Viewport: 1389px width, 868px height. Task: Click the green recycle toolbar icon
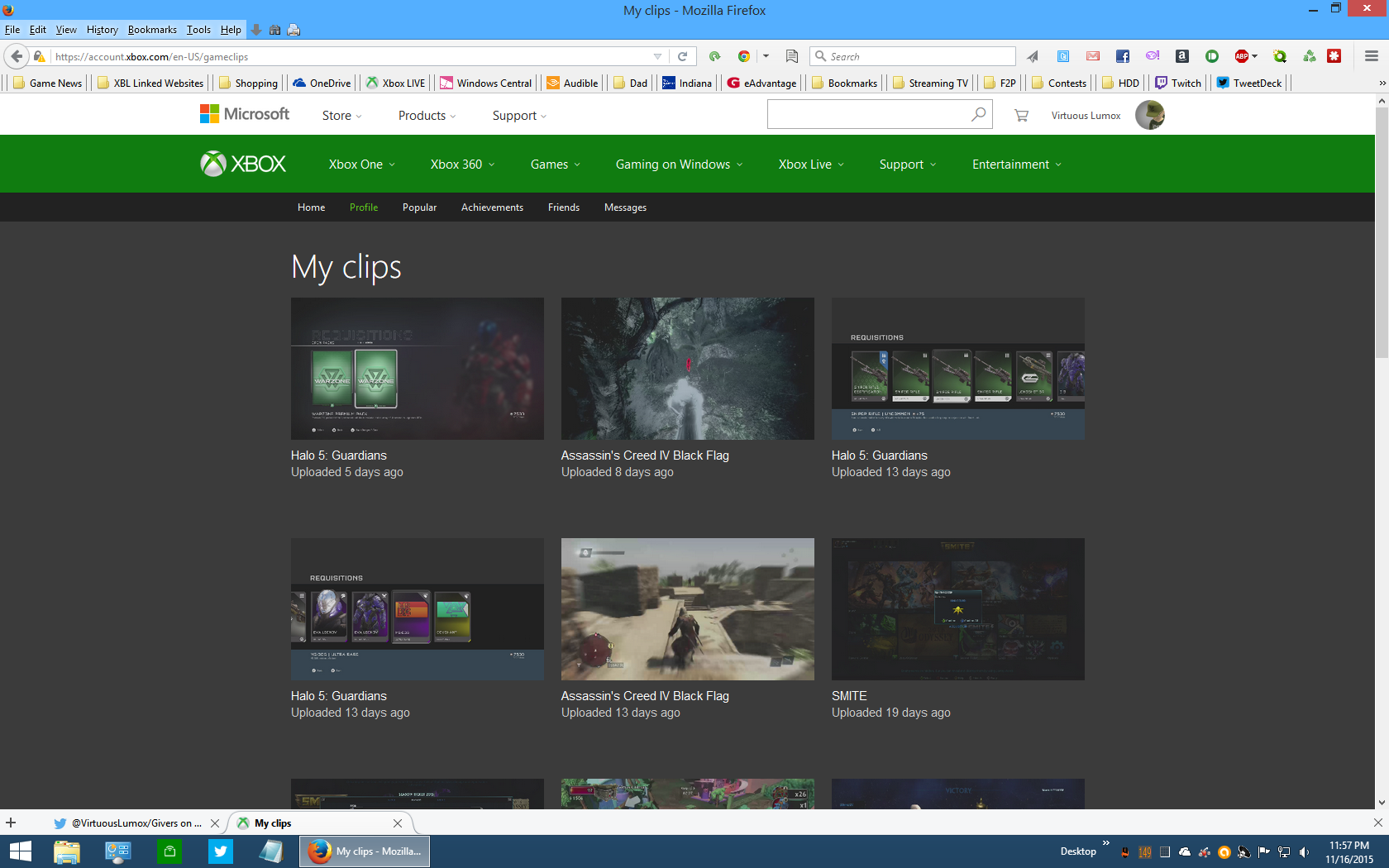(1309, 56)
